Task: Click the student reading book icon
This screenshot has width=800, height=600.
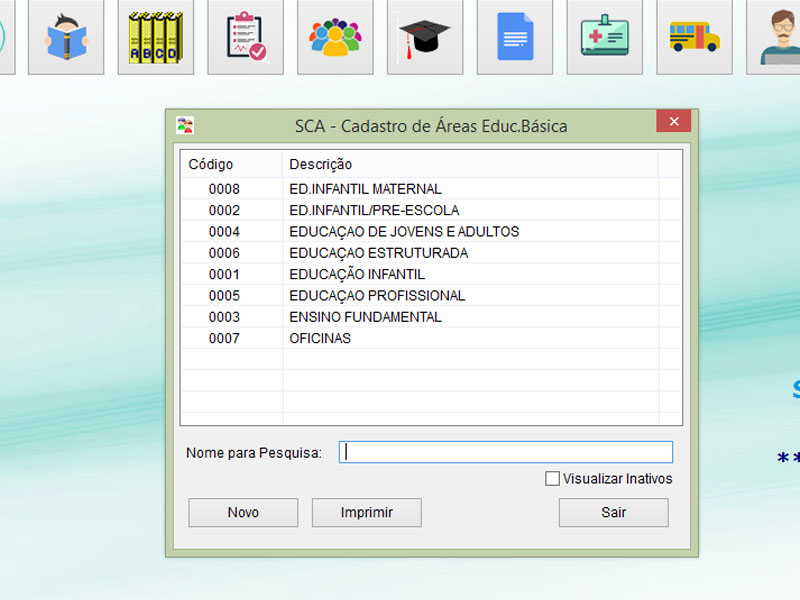Action: pyautogui.click(x=66, y=37)
